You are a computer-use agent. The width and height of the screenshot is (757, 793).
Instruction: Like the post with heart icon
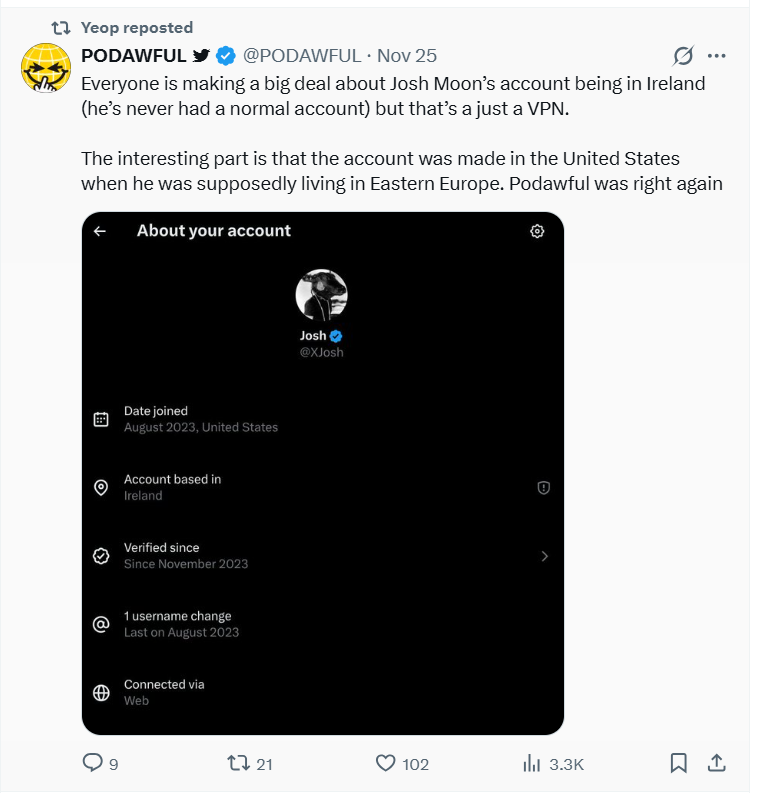click(386, 763)
